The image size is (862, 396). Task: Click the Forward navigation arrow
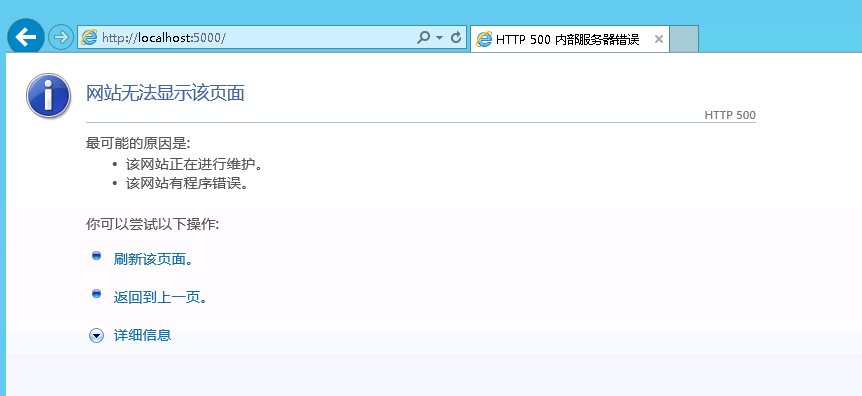[60, 37]
